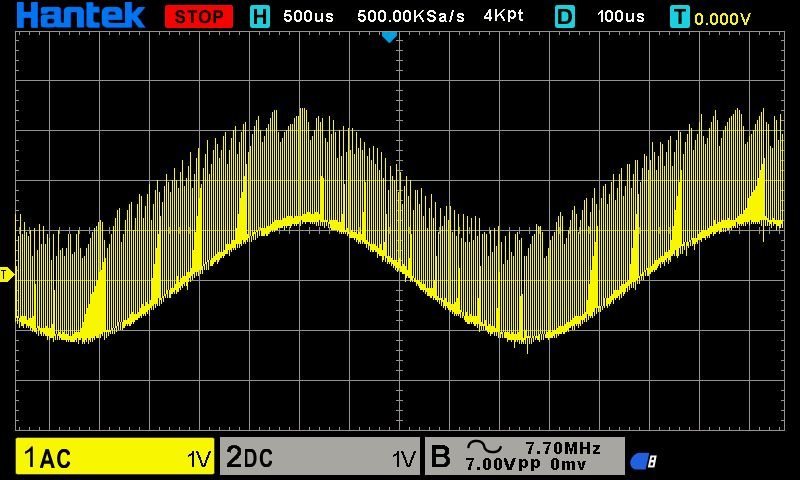Click the Hantek brand logo
This screenshot has width=800, height=480.
pyautogui.click(x=81, y=15)
